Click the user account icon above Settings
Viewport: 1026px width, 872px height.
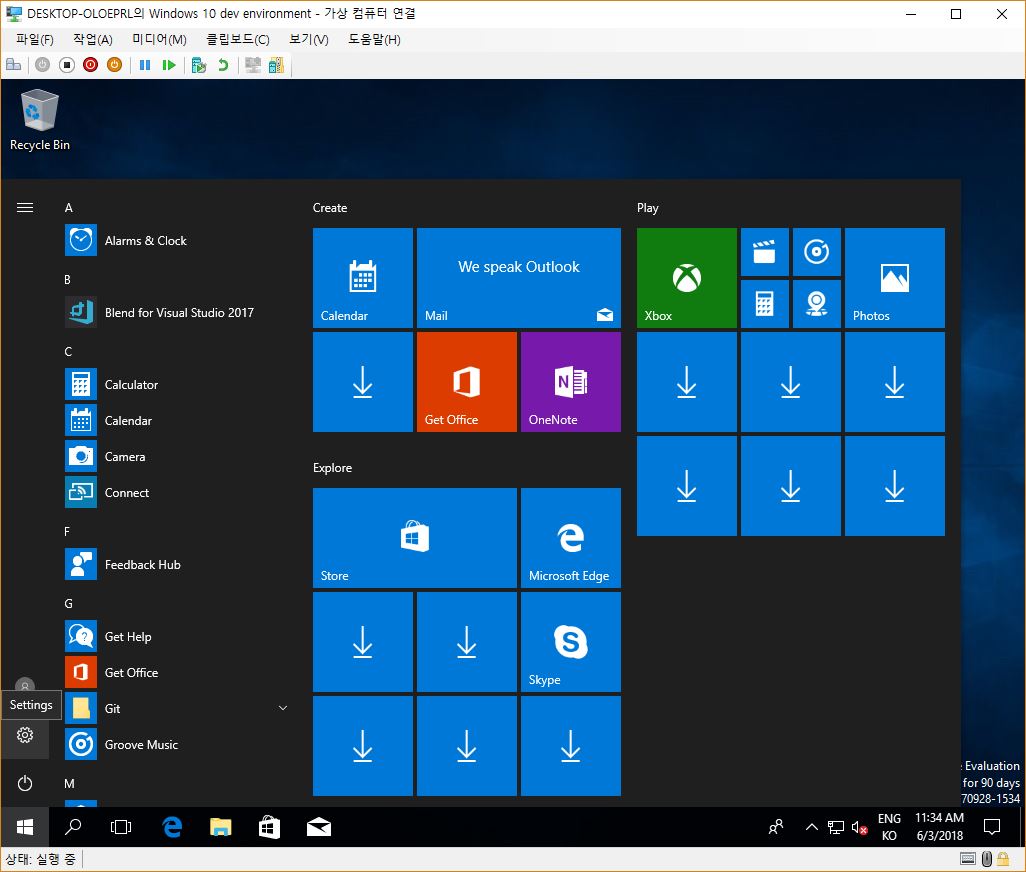coord(25,685)
